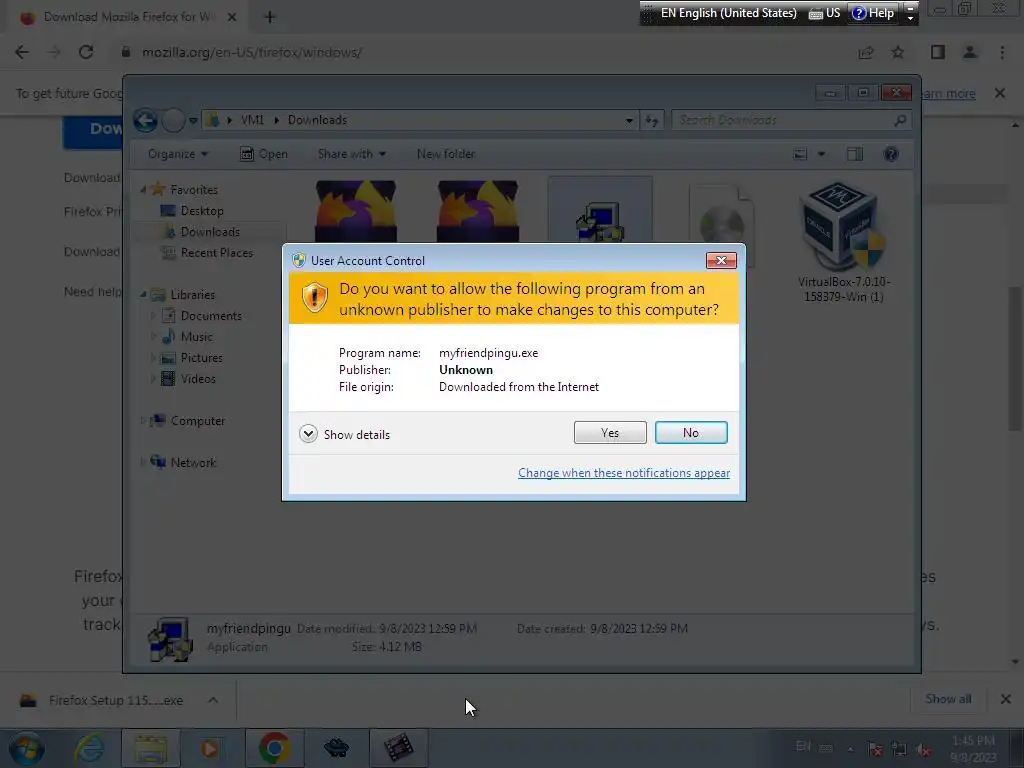Open new tab with plus button

[270, 17]
